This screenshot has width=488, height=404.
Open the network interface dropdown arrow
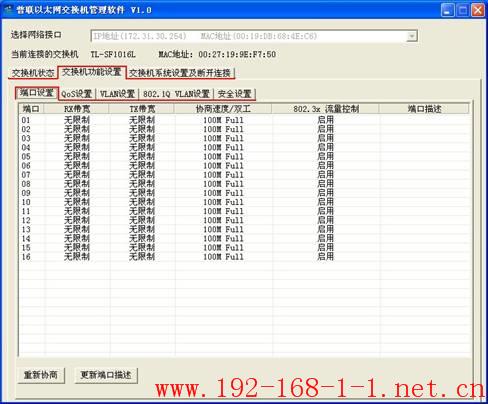tap(412, 36)
